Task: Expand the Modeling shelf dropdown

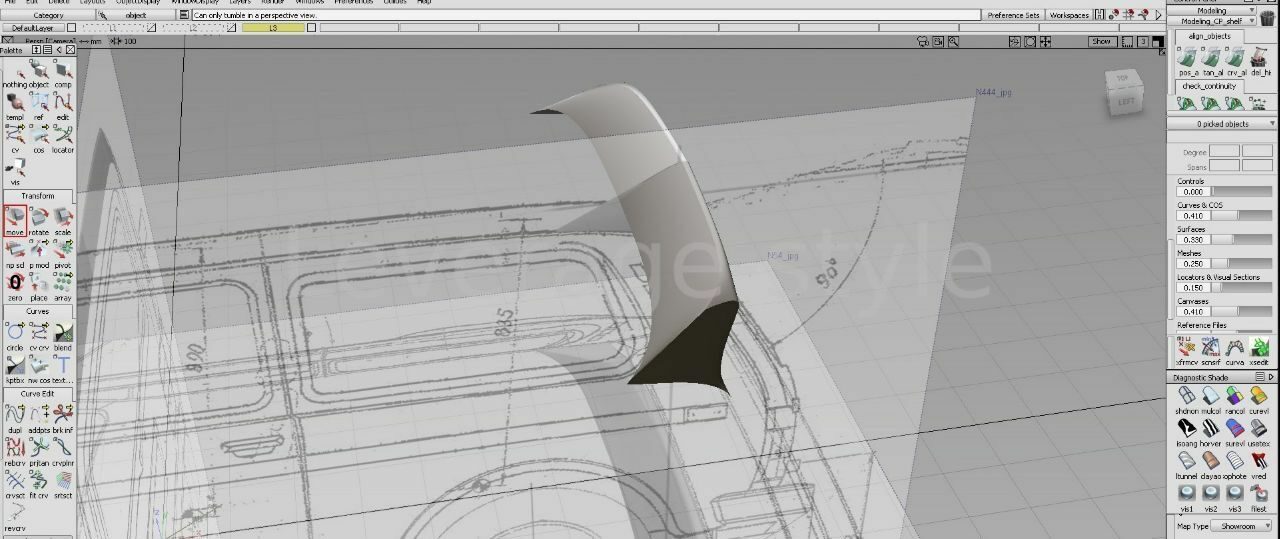Action: click(1218, 10)
